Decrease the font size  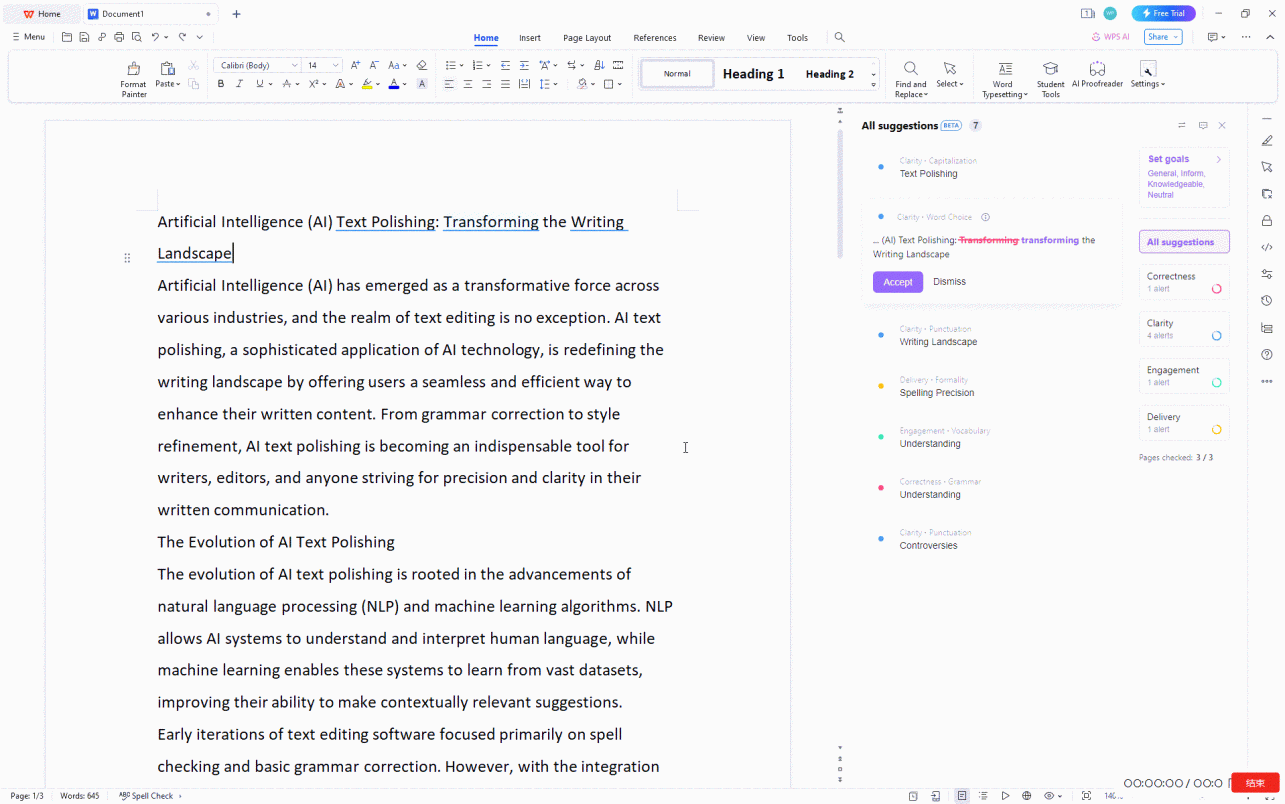[x=374, y=65]
